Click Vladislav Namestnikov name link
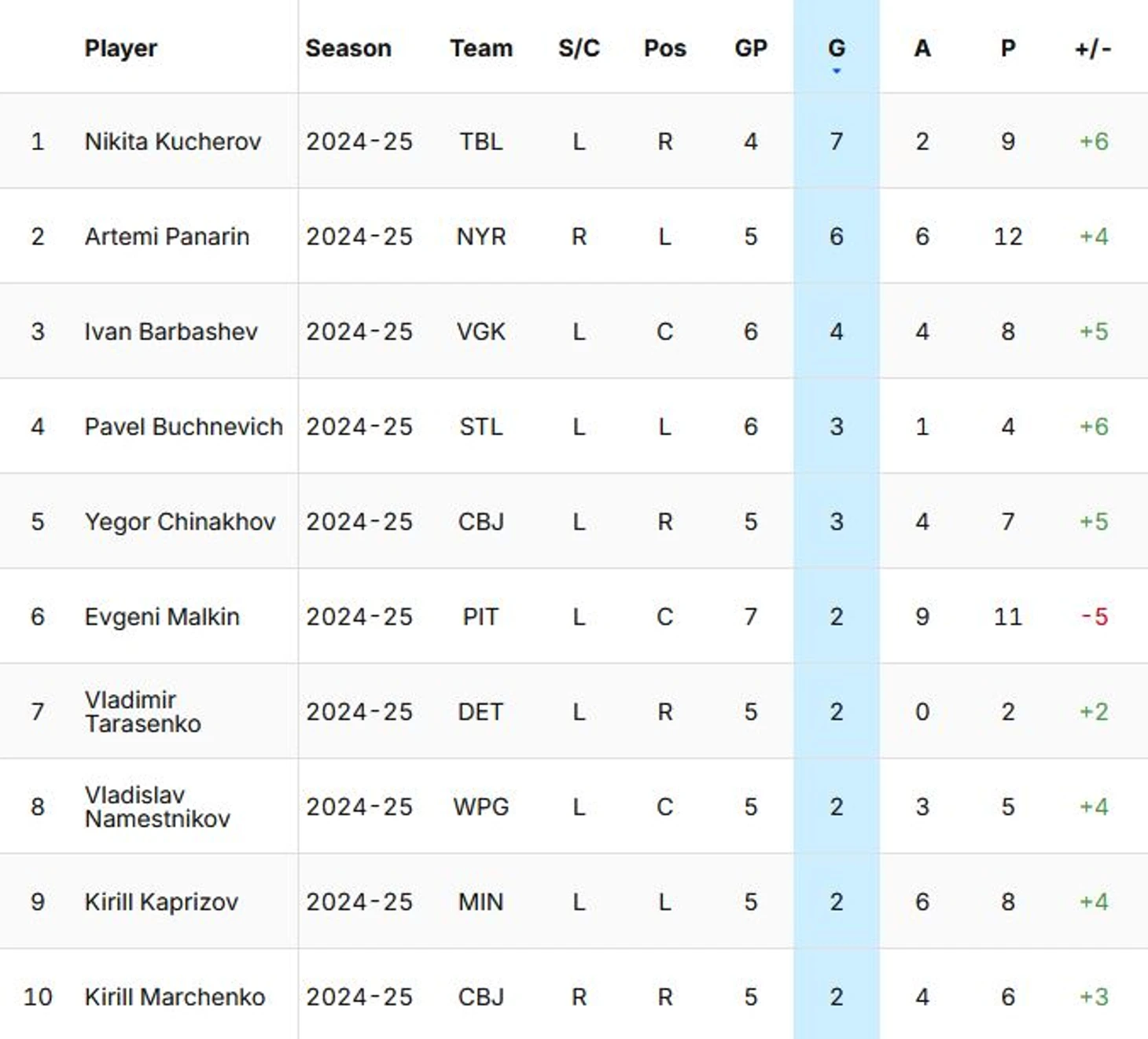 tap(157, 806)
